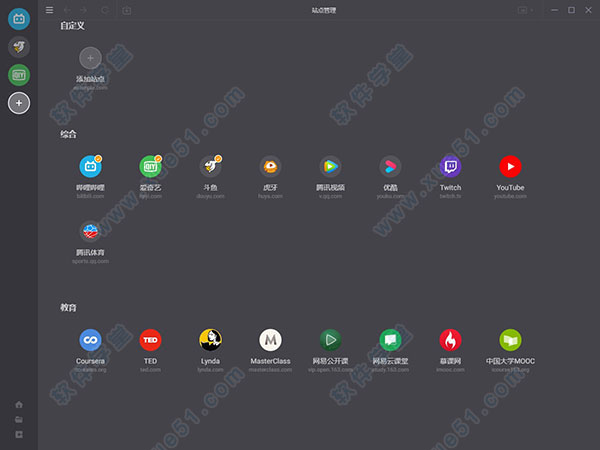Image resolution: width=600 pixels, height=450 pixels.
Task: Select the 慕课网 flame icon
Action: tap(450, 340)
